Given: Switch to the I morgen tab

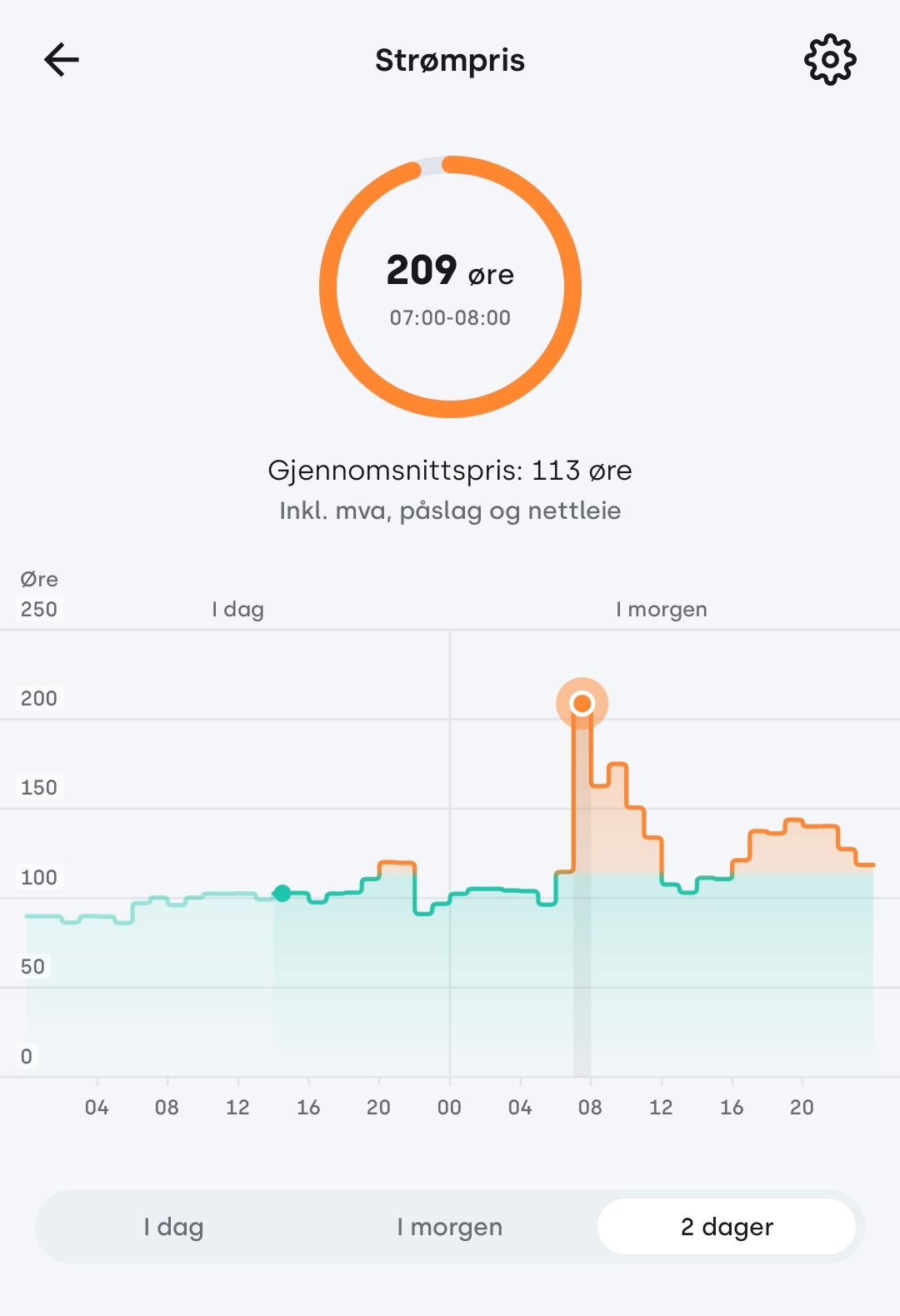Looking at the screenshot, I should point(450,1227).
